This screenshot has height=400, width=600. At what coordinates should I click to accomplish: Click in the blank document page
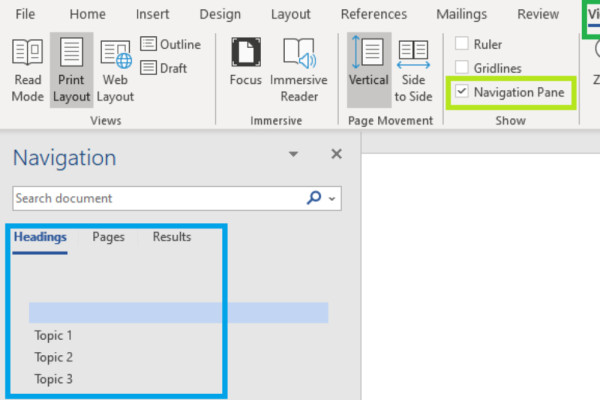point(481,276)
